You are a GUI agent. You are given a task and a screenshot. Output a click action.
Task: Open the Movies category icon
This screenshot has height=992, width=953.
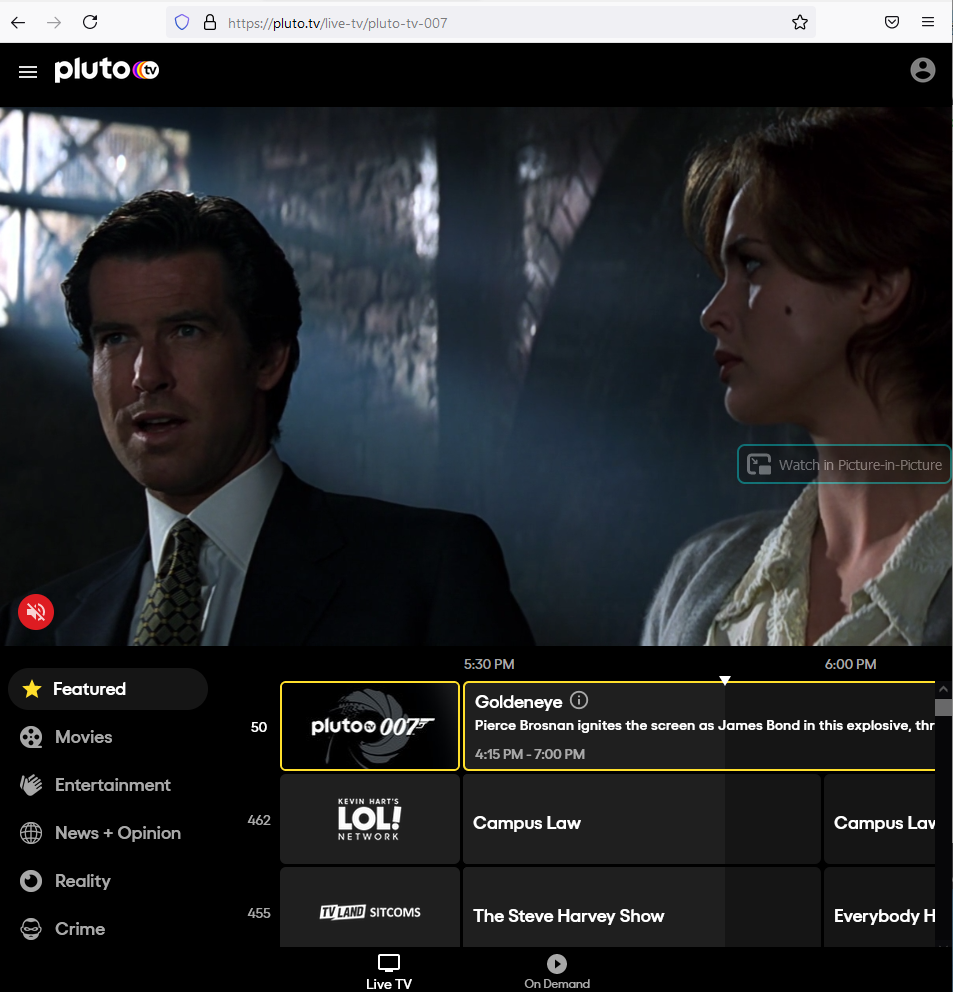pyautogui.click(x=30, y=736)
